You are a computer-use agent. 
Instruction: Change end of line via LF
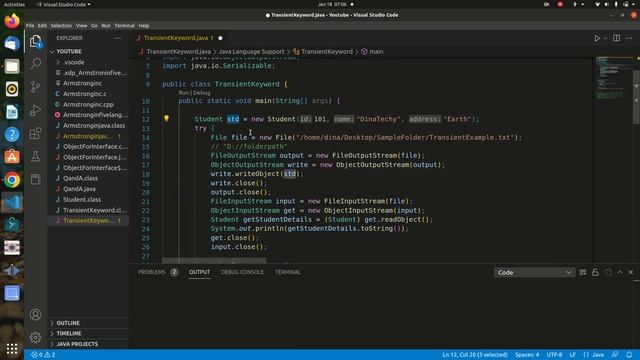coord(573,355)
